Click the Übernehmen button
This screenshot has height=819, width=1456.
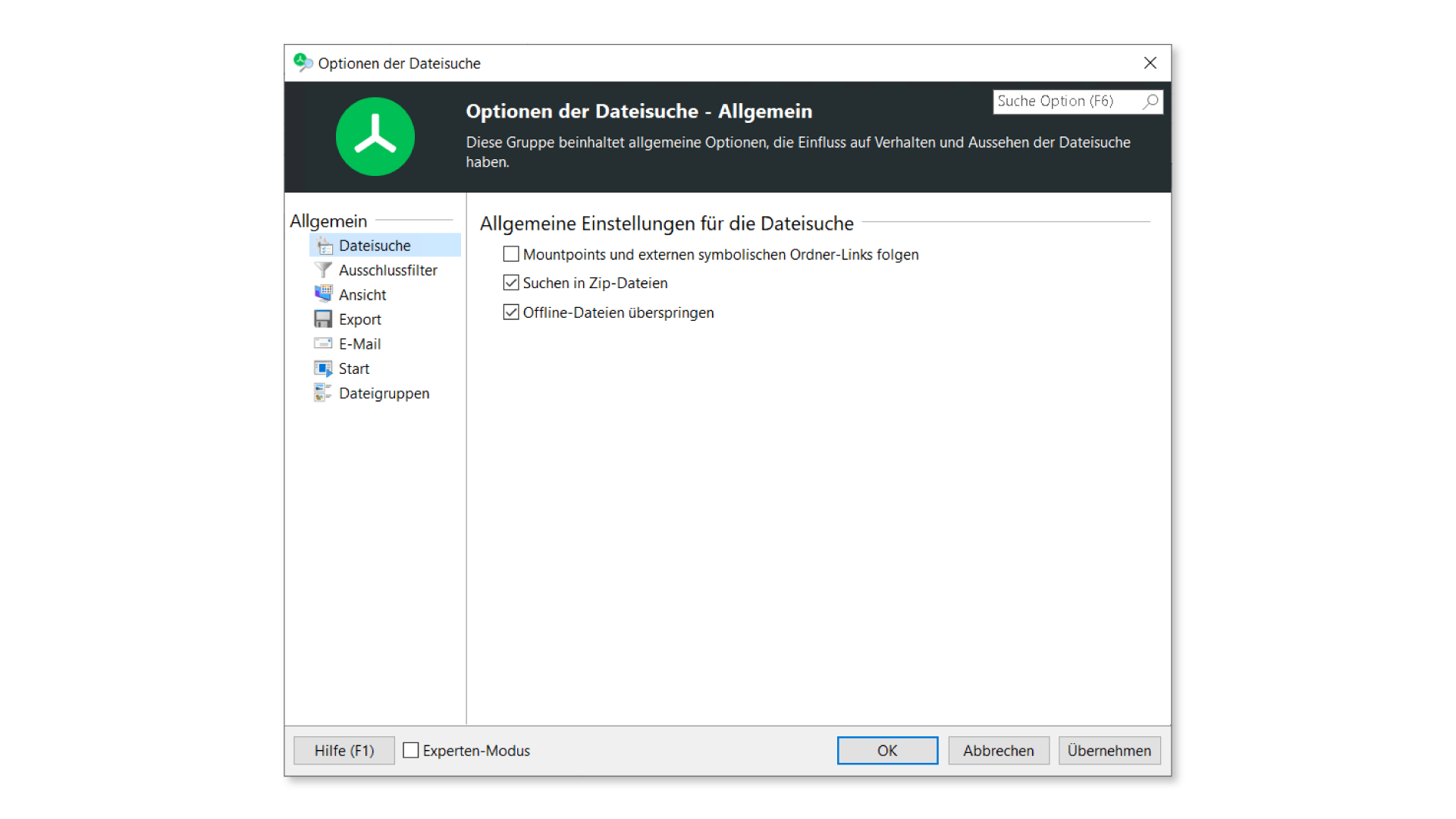tap(1109, 751)
